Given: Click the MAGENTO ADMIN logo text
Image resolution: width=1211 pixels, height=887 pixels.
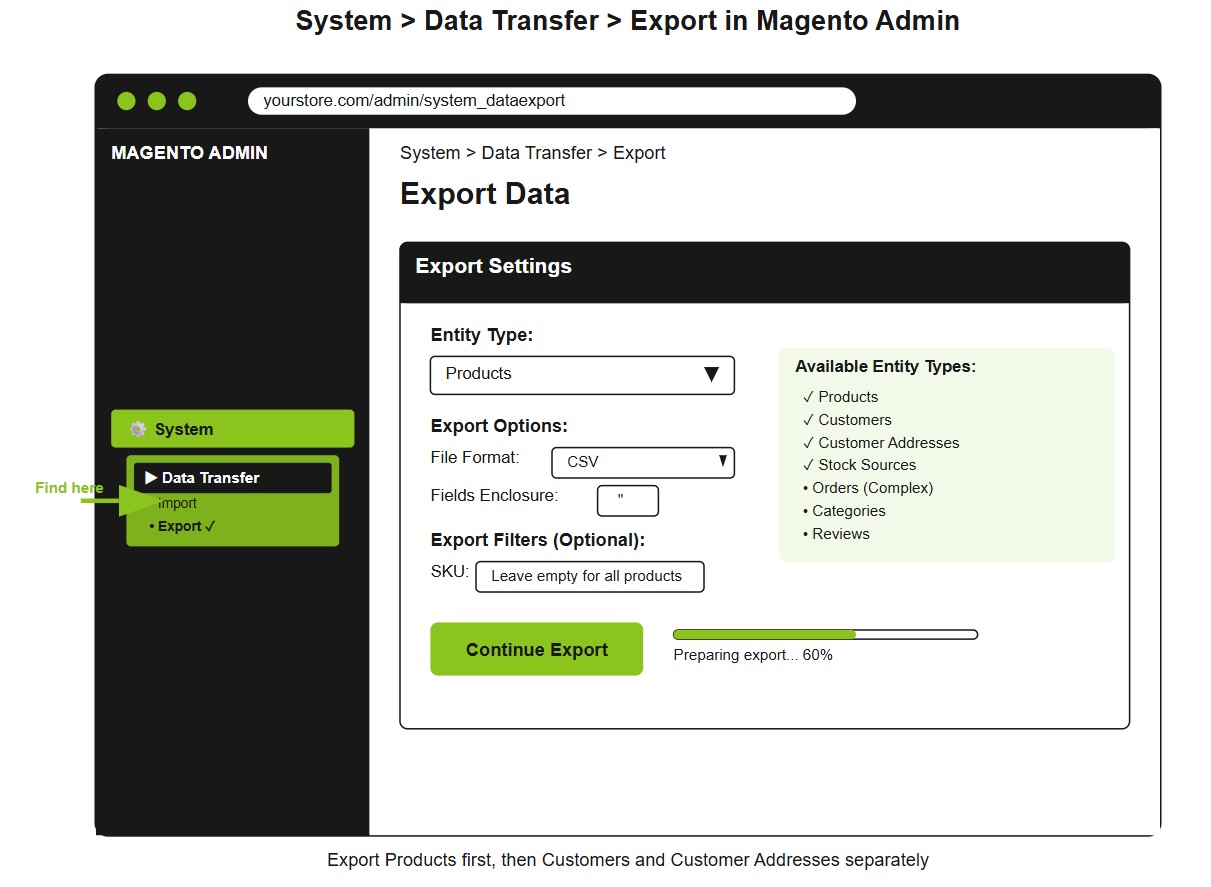Looking at the screenshot, I should [x=189, y=153].
